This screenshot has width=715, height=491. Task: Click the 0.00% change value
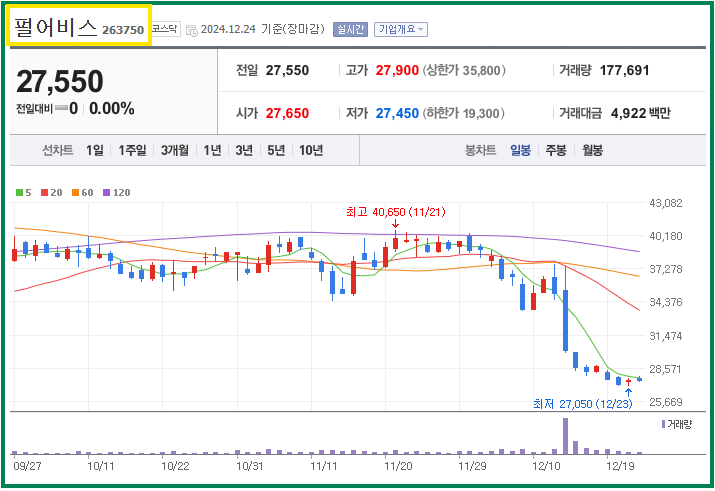(112, 109)
